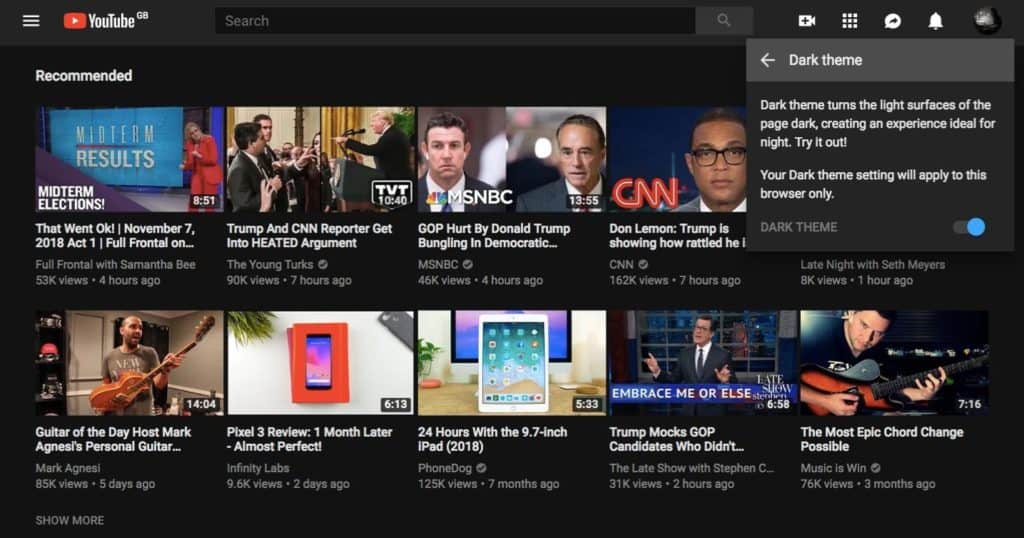Open title '24 Hours With the 9.7-inch iPad'
Image resolution: width=1024 pixels, height=538 pixels.
493,439
